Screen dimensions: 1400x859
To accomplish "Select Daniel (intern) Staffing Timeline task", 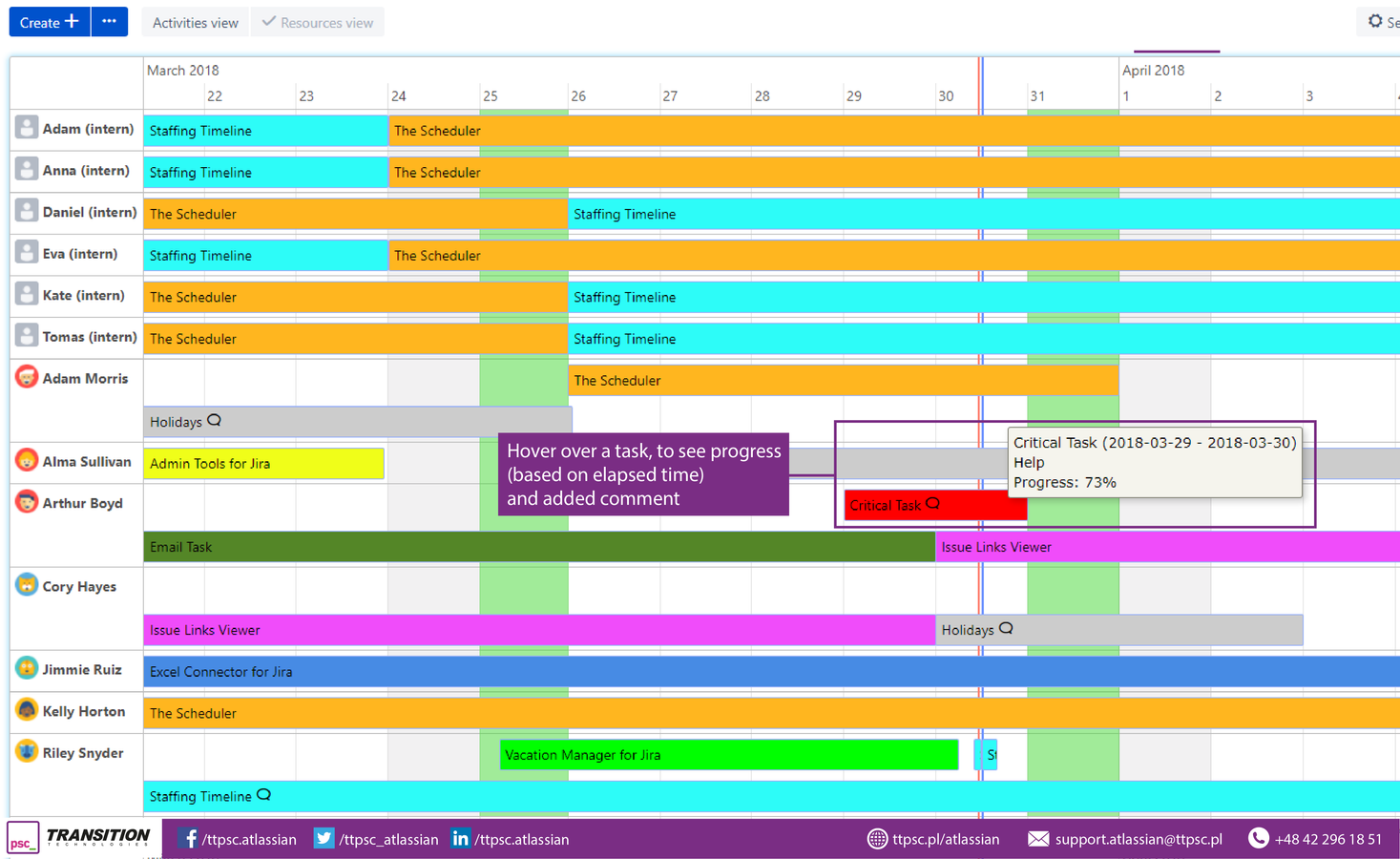I will 984,214.
